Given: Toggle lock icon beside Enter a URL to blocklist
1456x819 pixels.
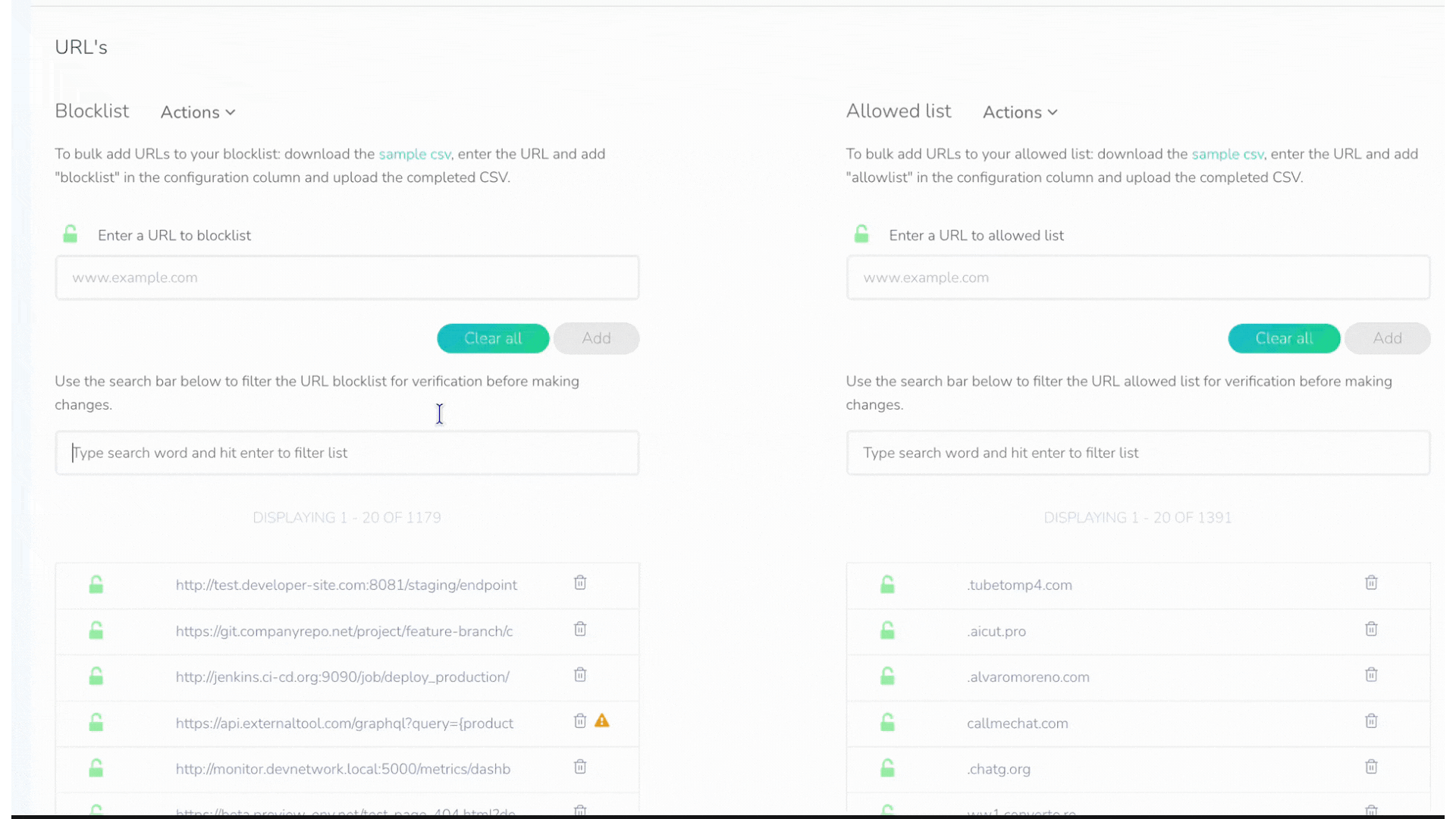Looking at the screenshot, I should pos(71,234).
